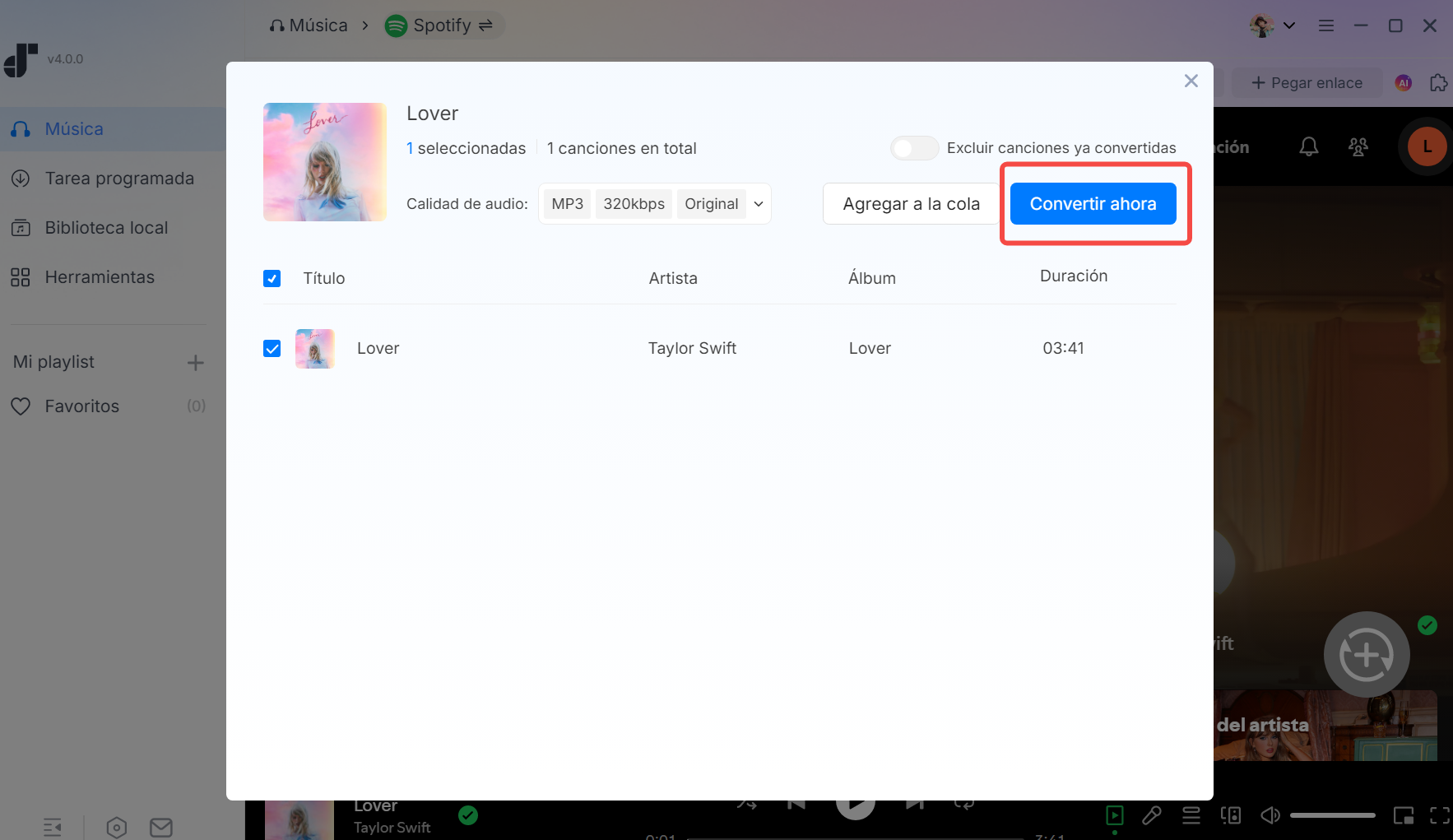The image size is (1453, 840).
Task: Click the volume speaker icon
Action: point(1270,815)
